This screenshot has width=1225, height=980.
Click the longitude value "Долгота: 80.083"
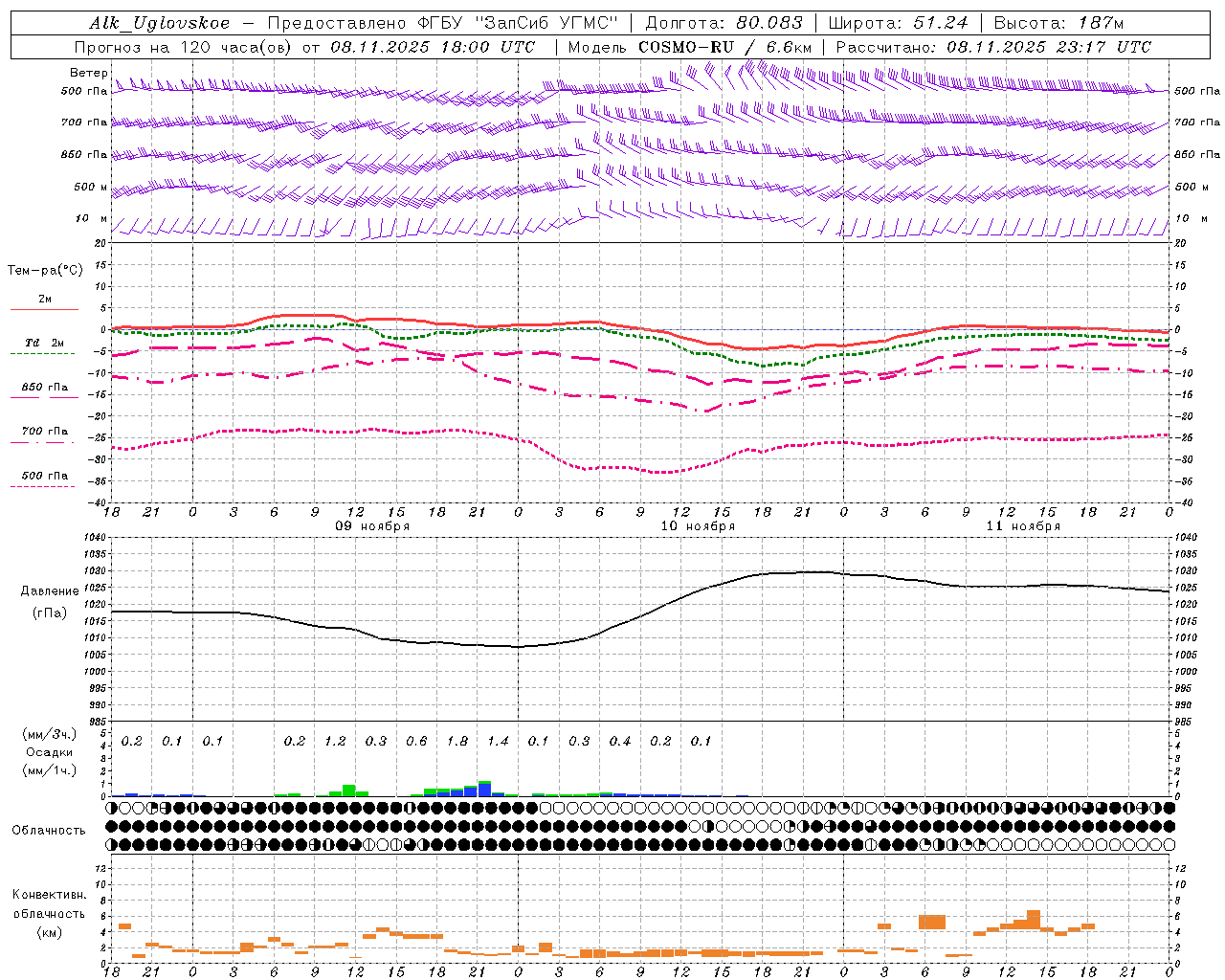pyautogui.click(x=726, y=23)
